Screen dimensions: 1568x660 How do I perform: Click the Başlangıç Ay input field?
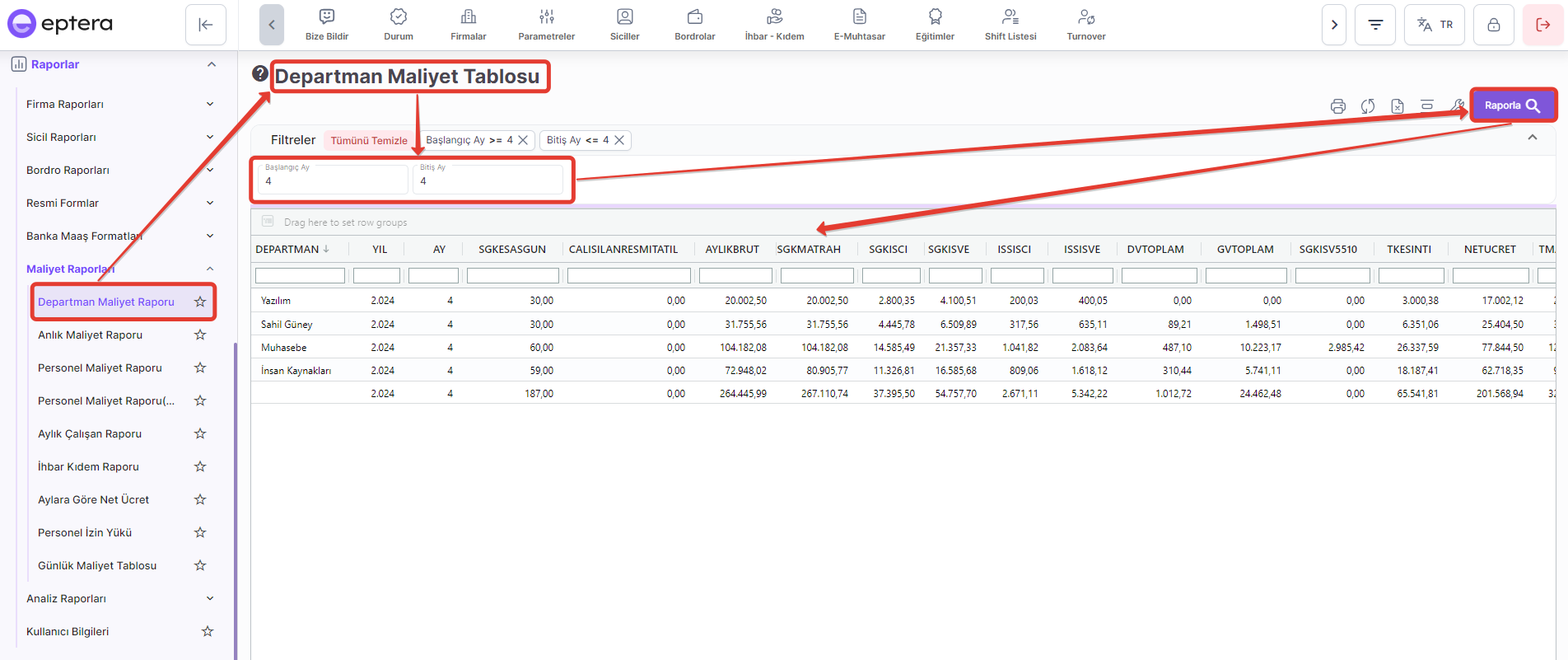pos(333,180)
